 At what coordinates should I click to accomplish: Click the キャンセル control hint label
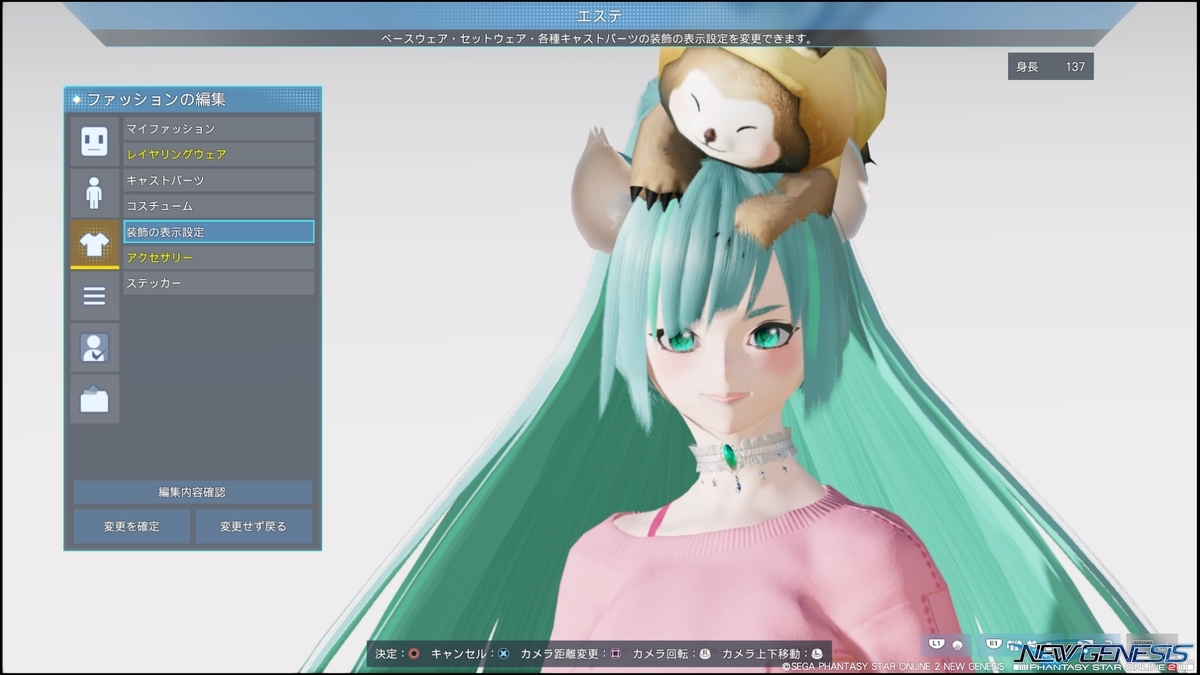click(x=459, y=654)
